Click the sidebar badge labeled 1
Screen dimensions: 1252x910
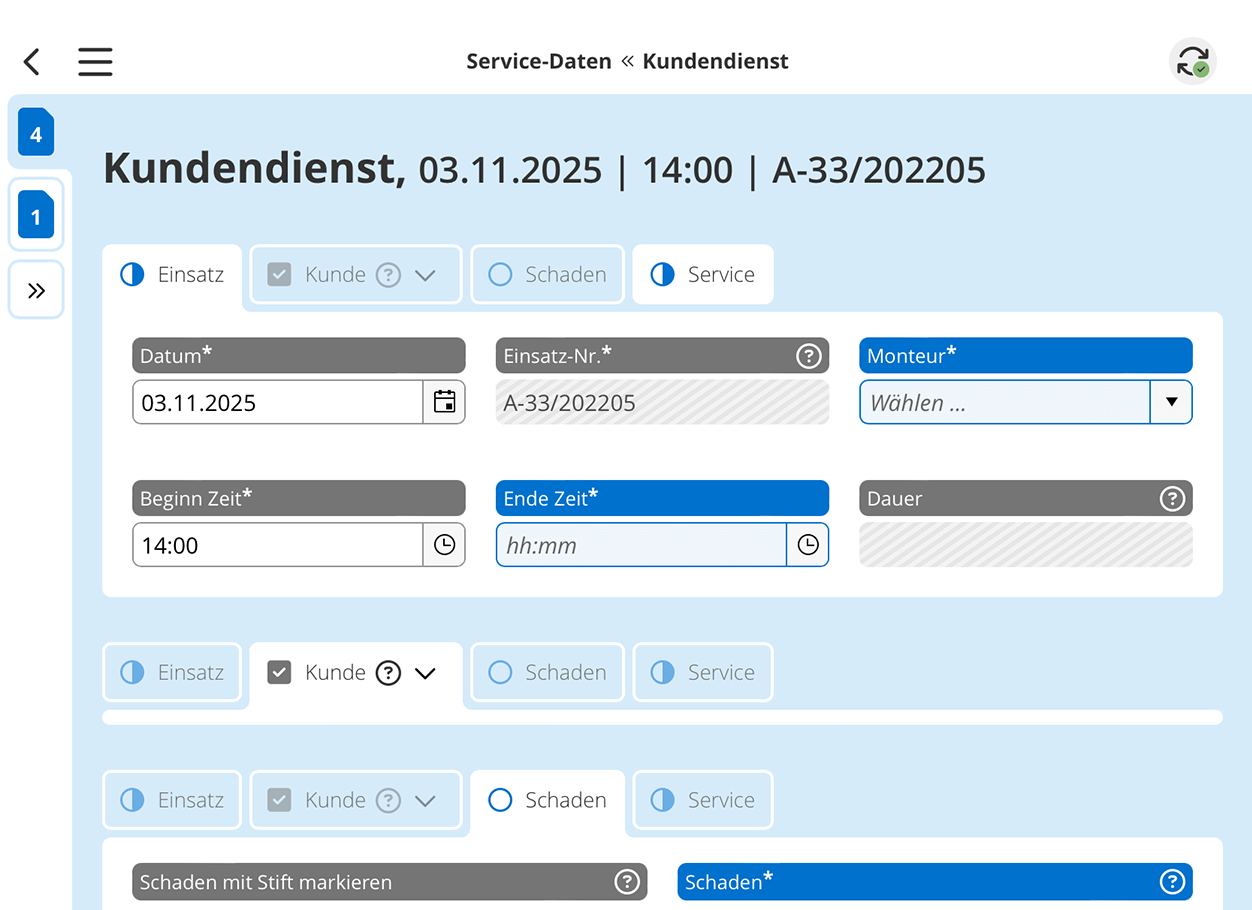click(36, 214)
